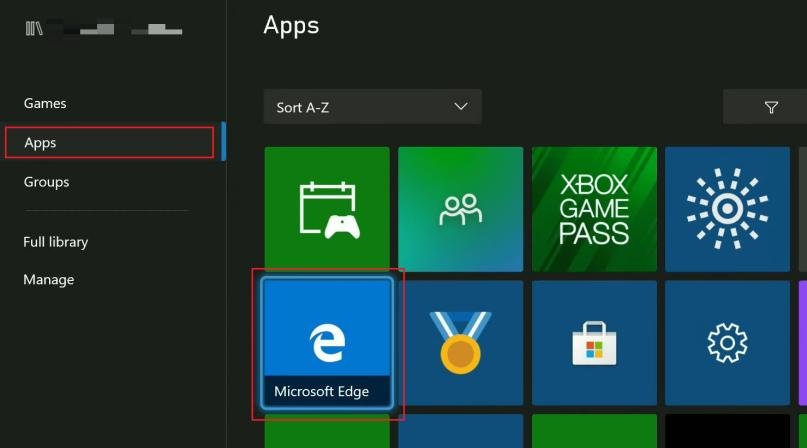The height and width of the screenshot is (448, 807).
Task: Click the filter funnel button
Action: 770,107
